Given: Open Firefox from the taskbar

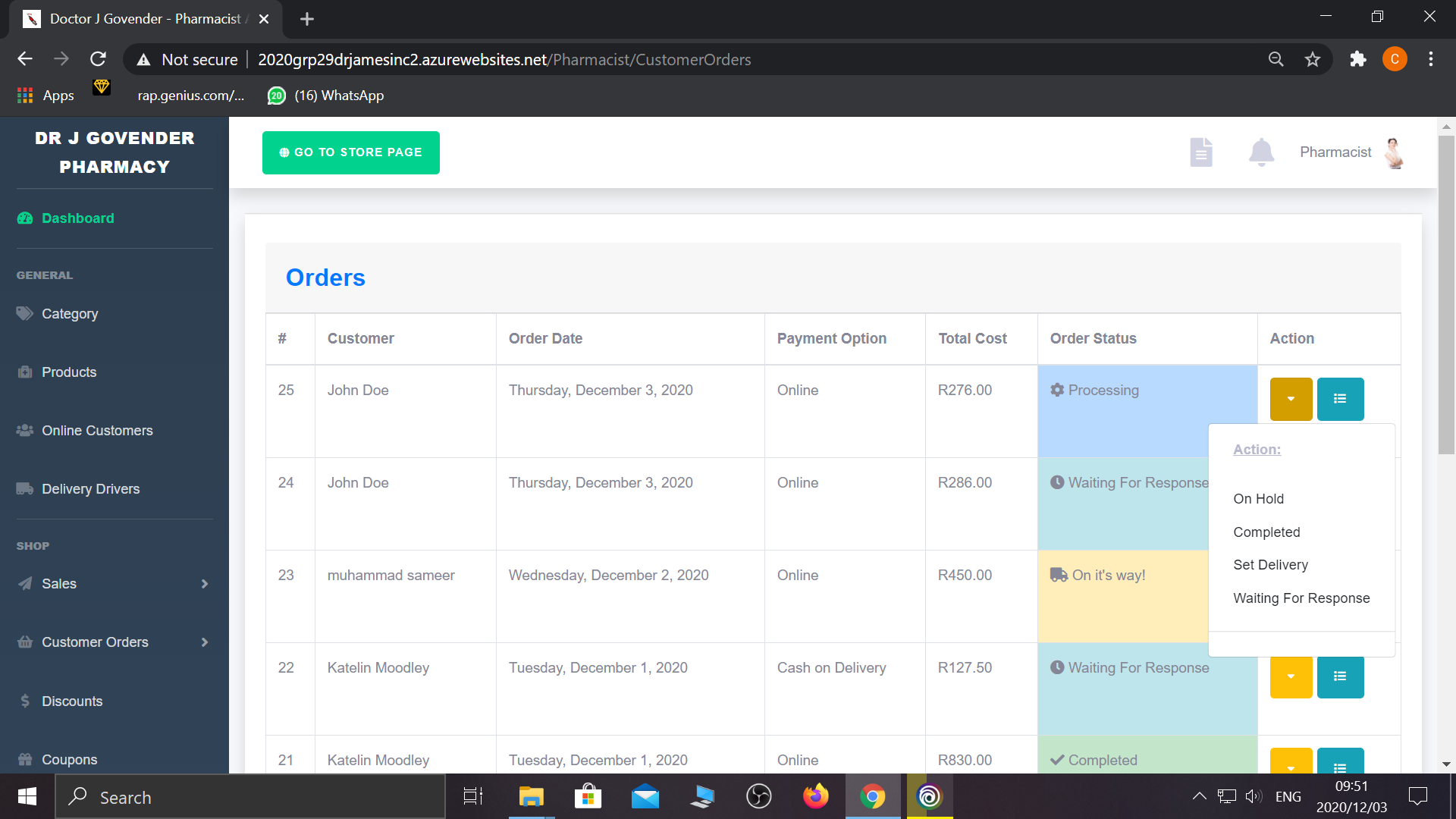Looking at the screenshot, I should coord(815,797).
